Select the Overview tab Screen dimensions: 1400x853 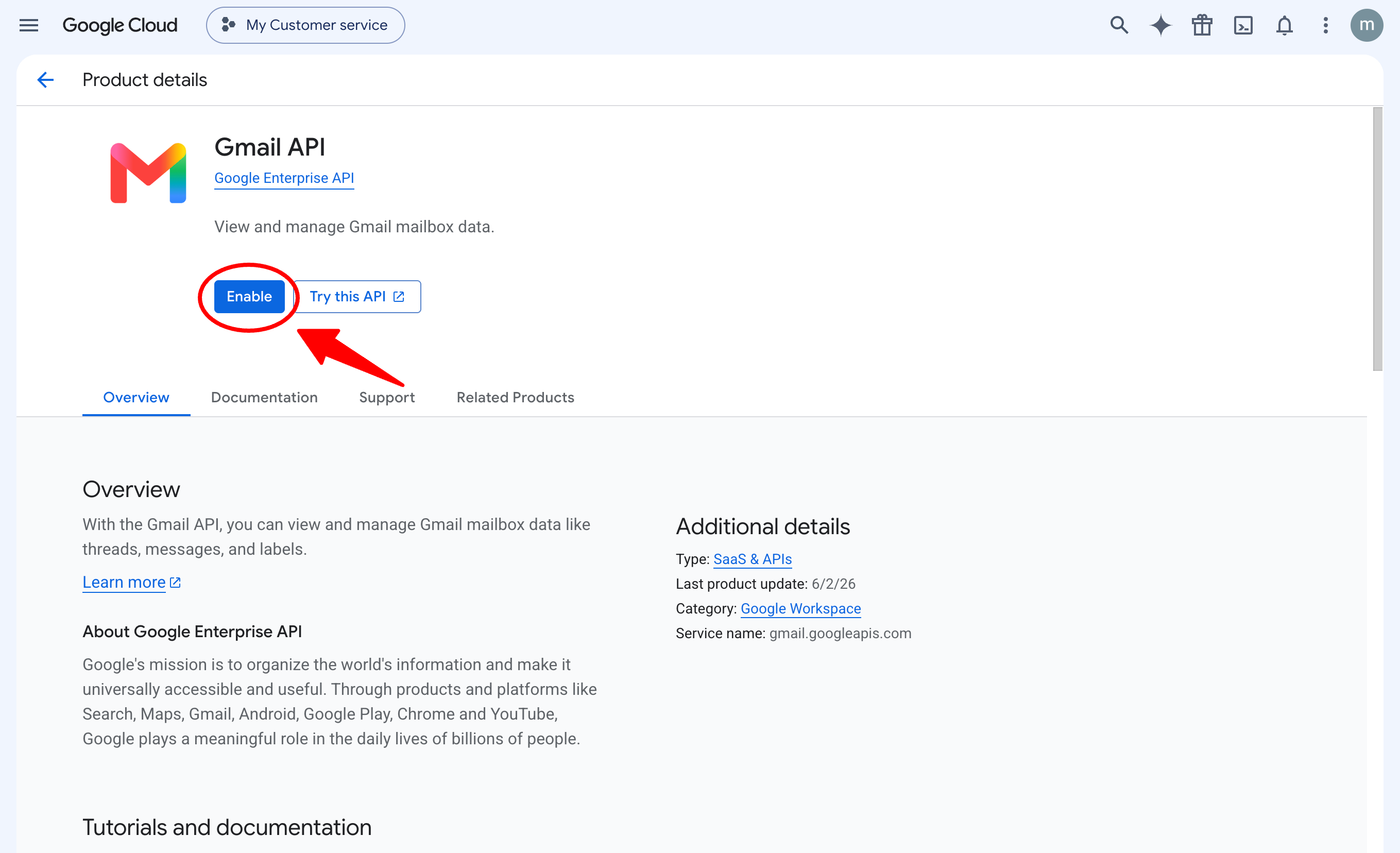tap(136, 397)
